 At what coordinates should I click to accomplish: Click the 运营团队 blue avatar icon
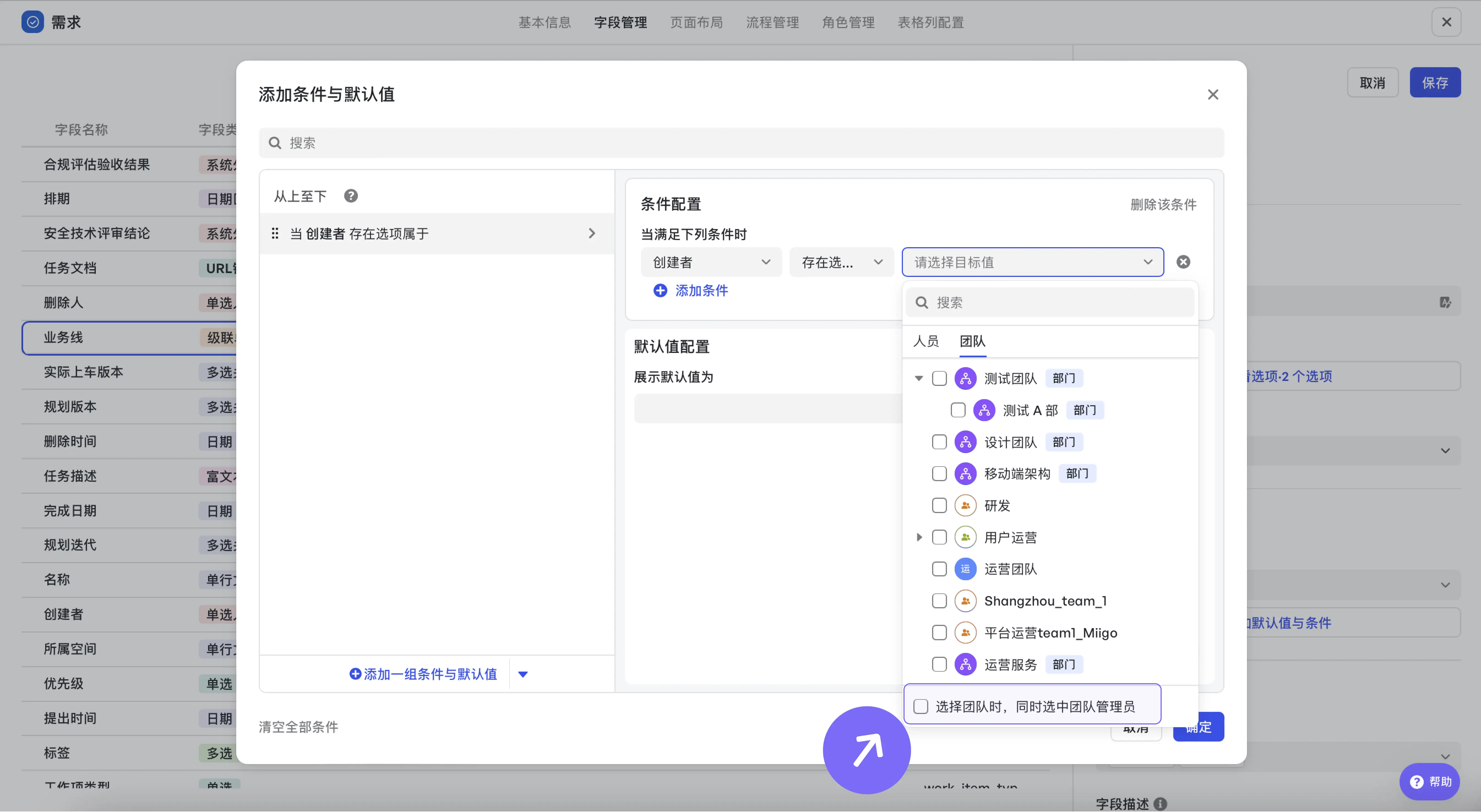pos(965,569)
